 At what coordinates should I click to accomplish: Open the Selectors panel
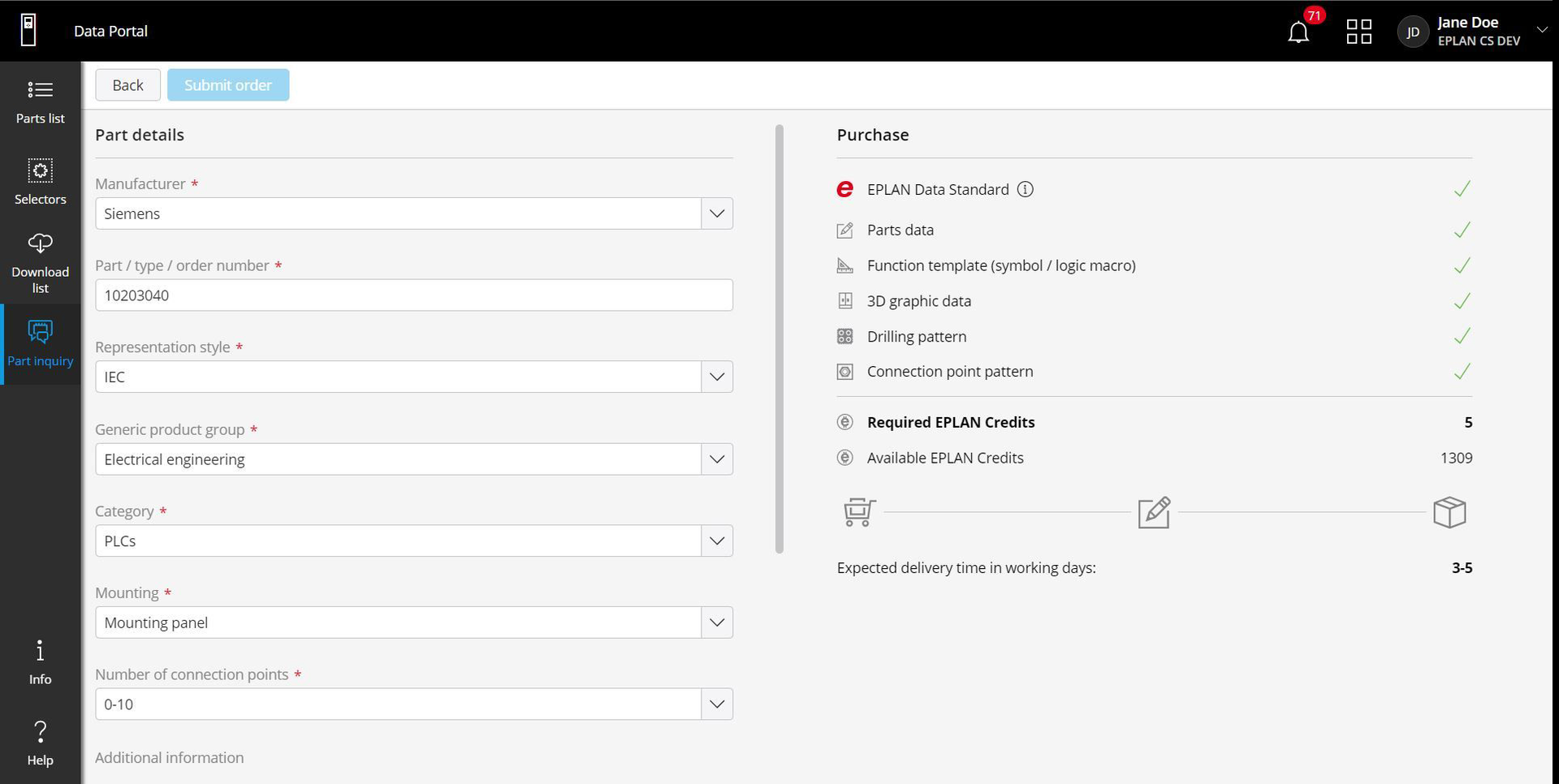40,180
